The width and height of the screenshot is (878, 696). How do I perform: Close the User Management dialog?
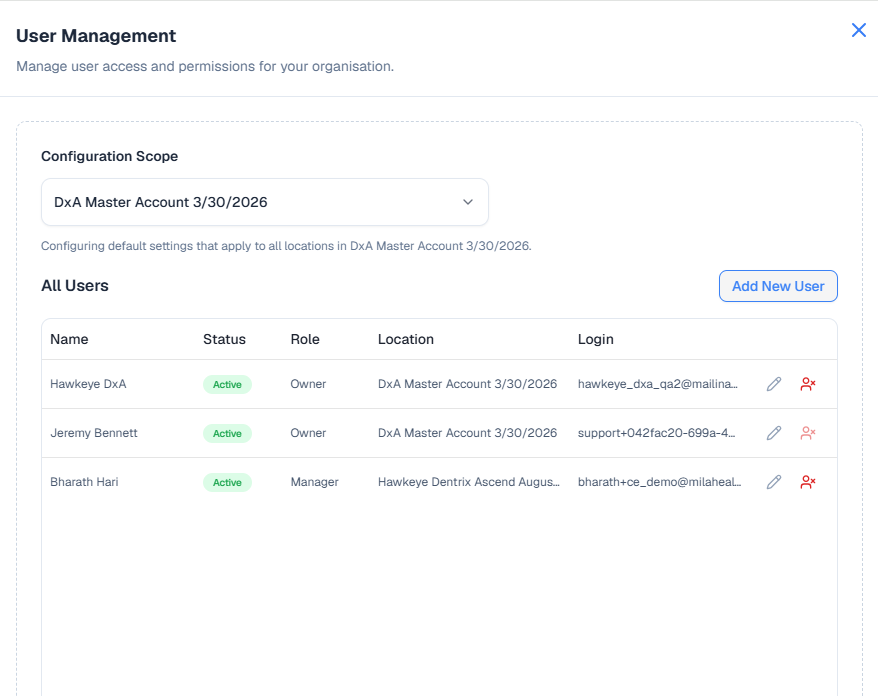(858, 30)
